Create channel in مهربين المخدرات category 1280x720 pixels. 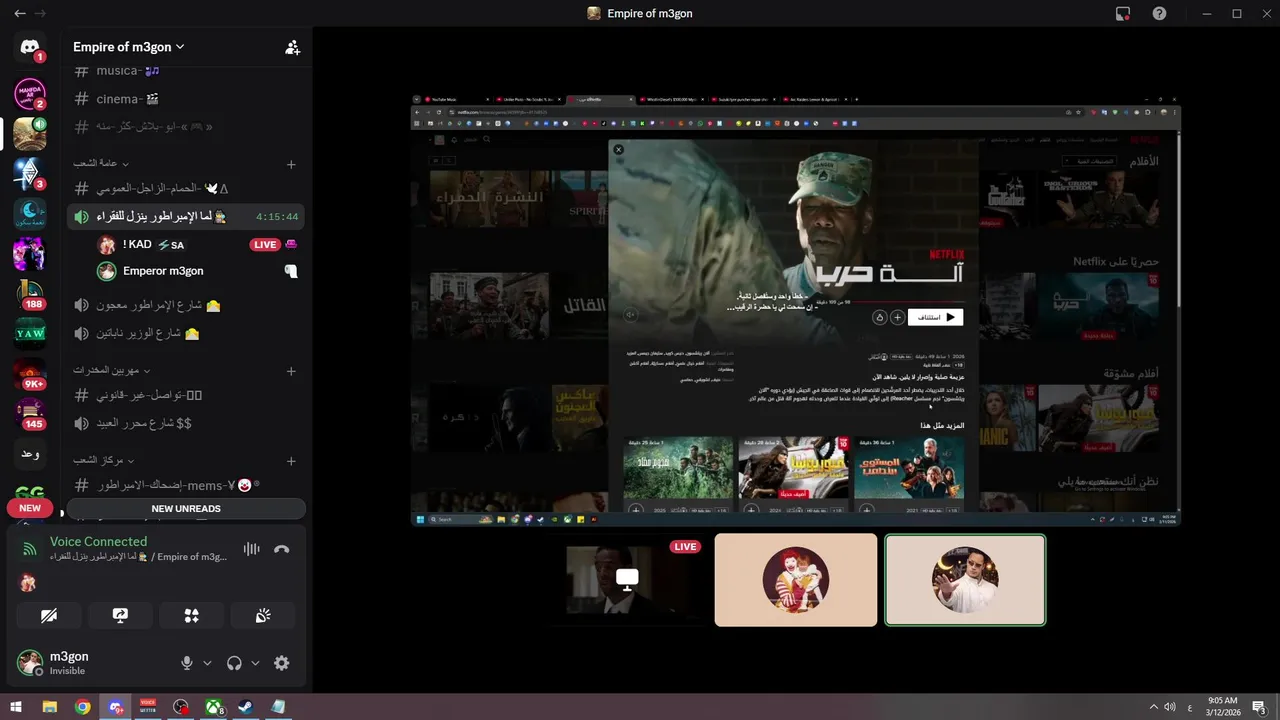coord(291,371)
